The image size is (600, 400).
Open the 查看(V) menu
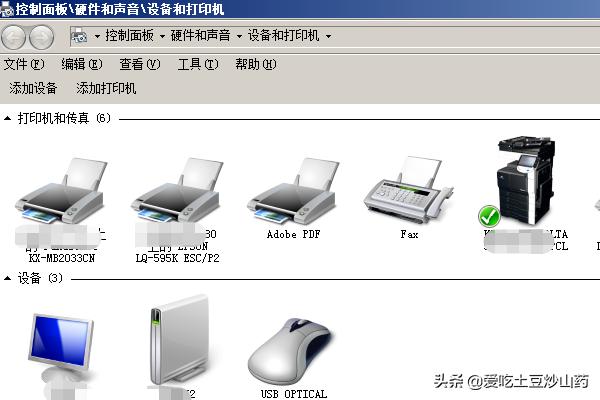[140, 64]
